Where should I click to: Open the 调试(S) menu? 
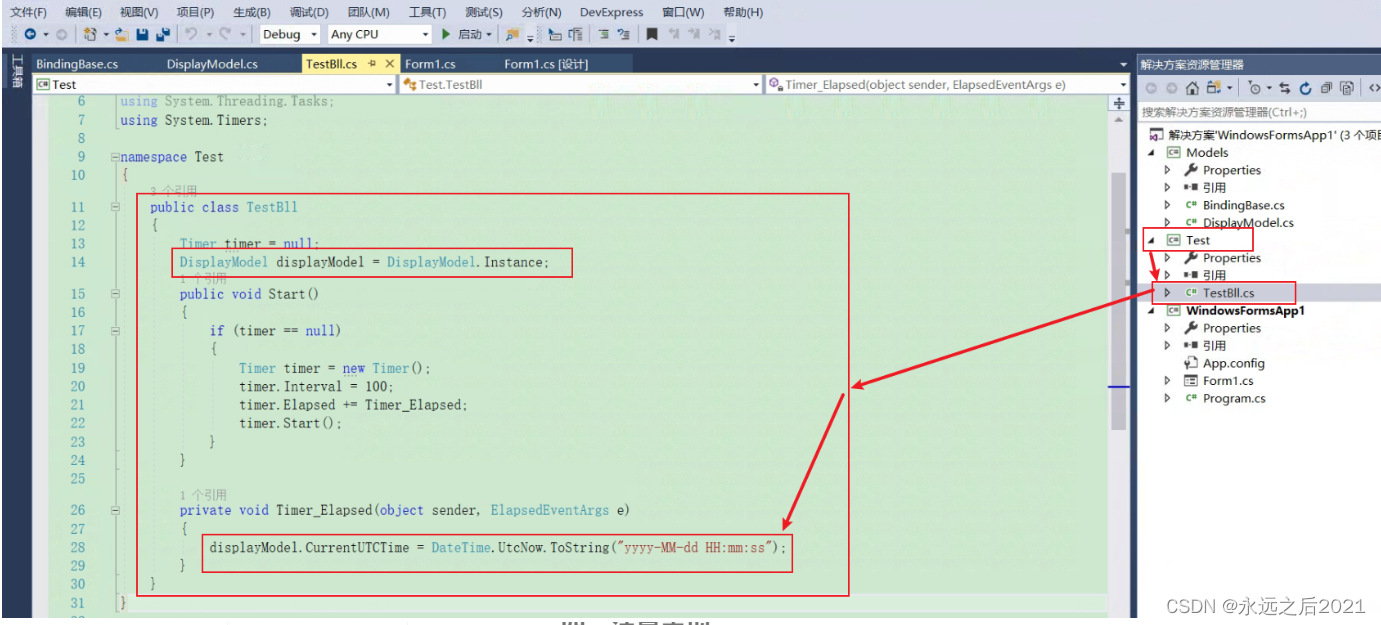coord(306,12)
